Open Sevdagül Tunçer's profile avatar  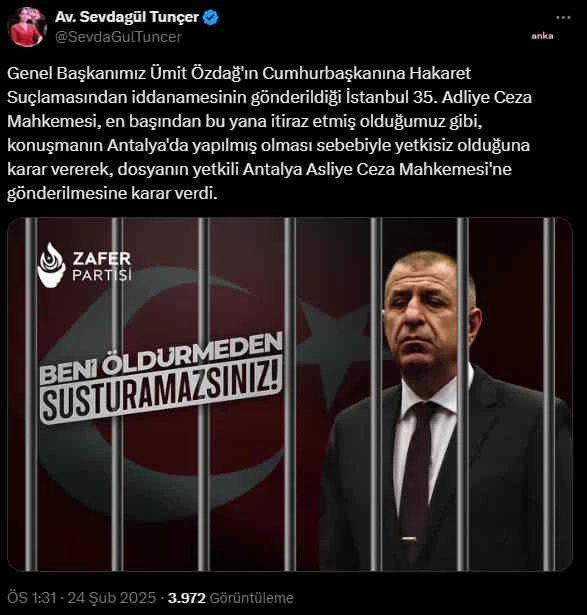27,27
